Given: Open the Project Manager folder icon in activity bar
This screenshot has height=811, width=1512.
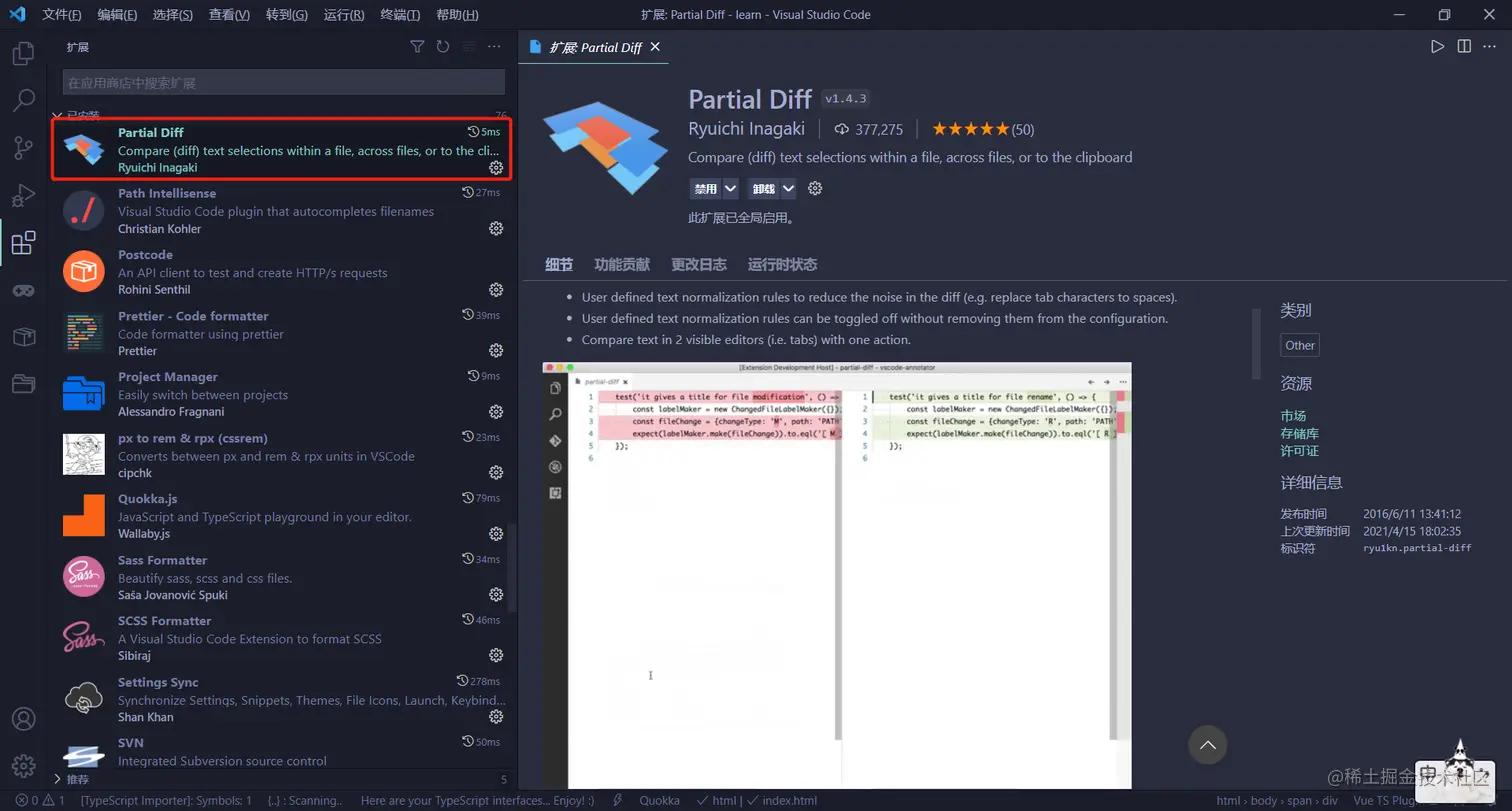Looking at the screenshot, I should (24, 384).
